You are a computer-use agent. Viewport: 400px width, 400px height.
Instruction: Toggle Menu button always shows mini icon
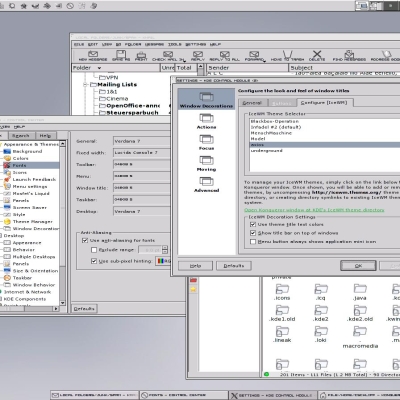click(253, 242)
